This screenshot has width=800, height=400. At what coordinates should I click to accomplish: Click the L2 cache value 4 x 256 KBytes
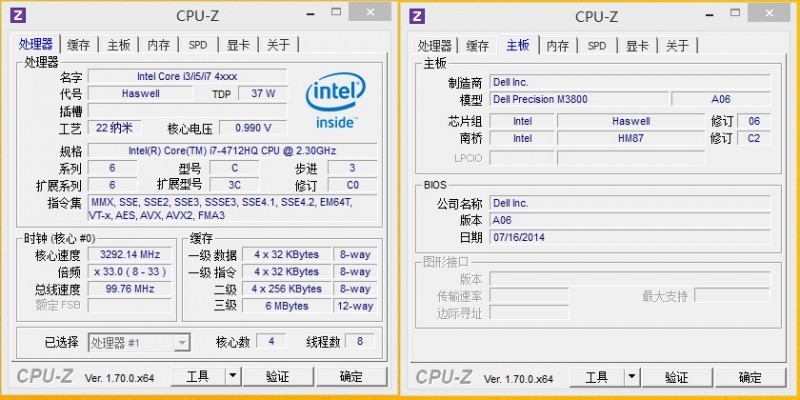[286, 289]
